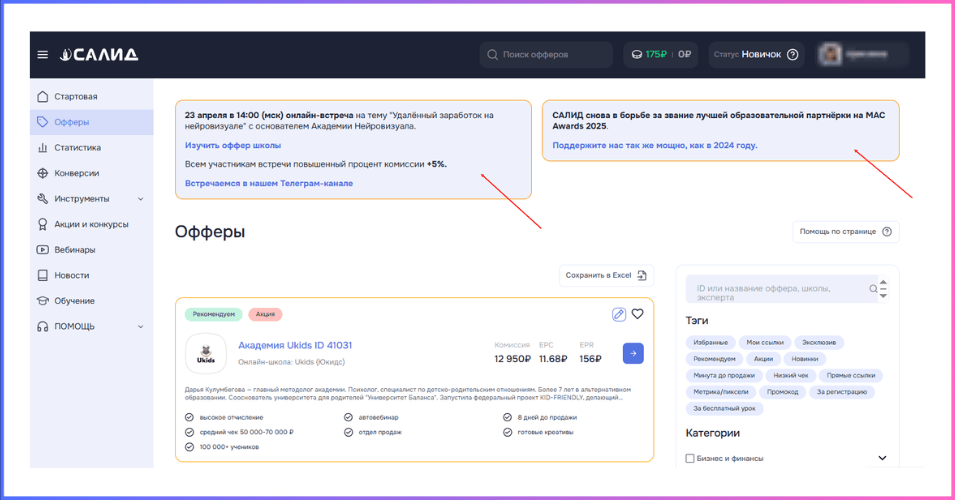Click the Новости book icon
This screenshot has height=500, width=955.
43,275
